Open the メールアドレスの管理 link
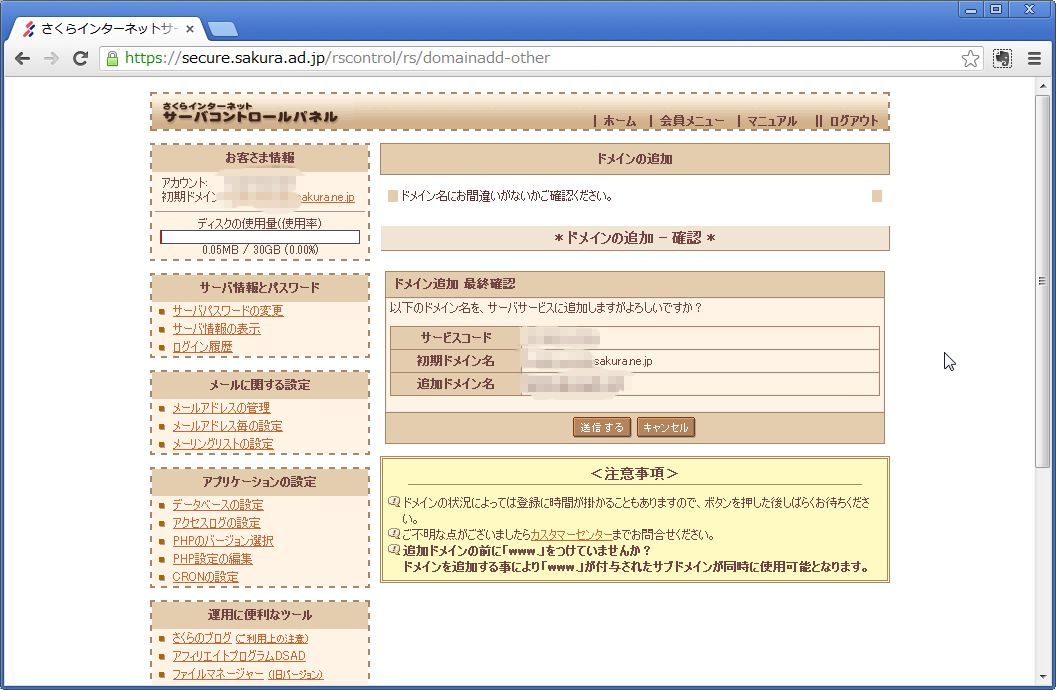Image resolution: width=1056 pixels, height=690 pixels. pyautogui.click(x=221, y=408)
